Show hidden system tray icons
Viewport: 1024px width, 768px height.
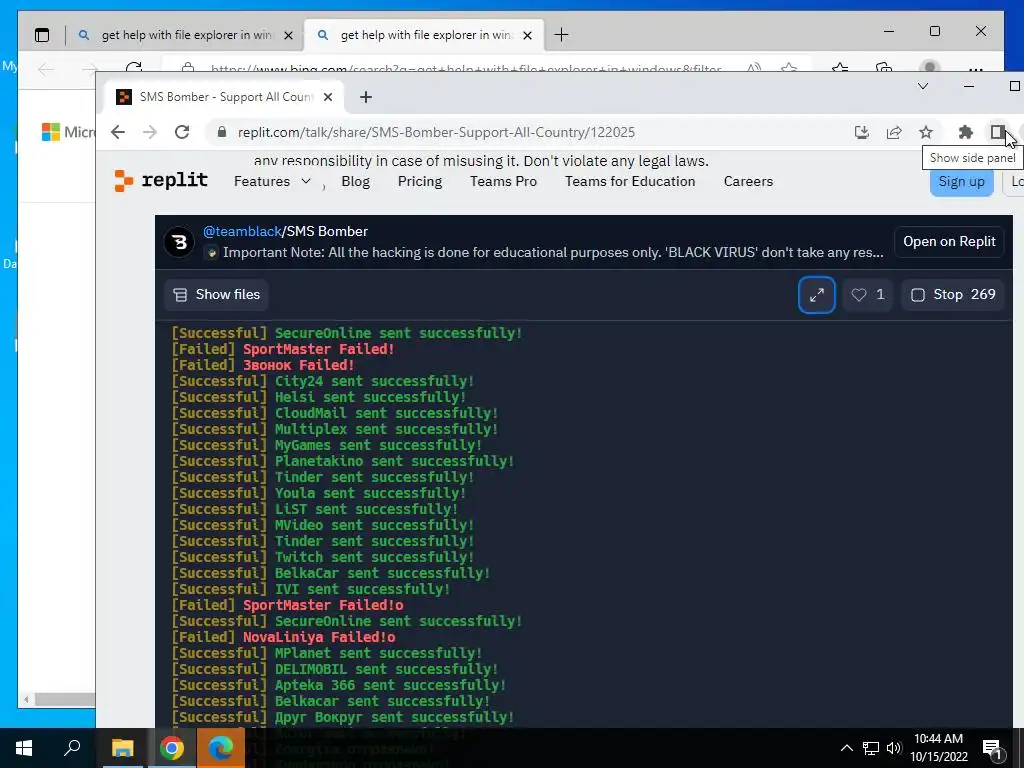846,748
